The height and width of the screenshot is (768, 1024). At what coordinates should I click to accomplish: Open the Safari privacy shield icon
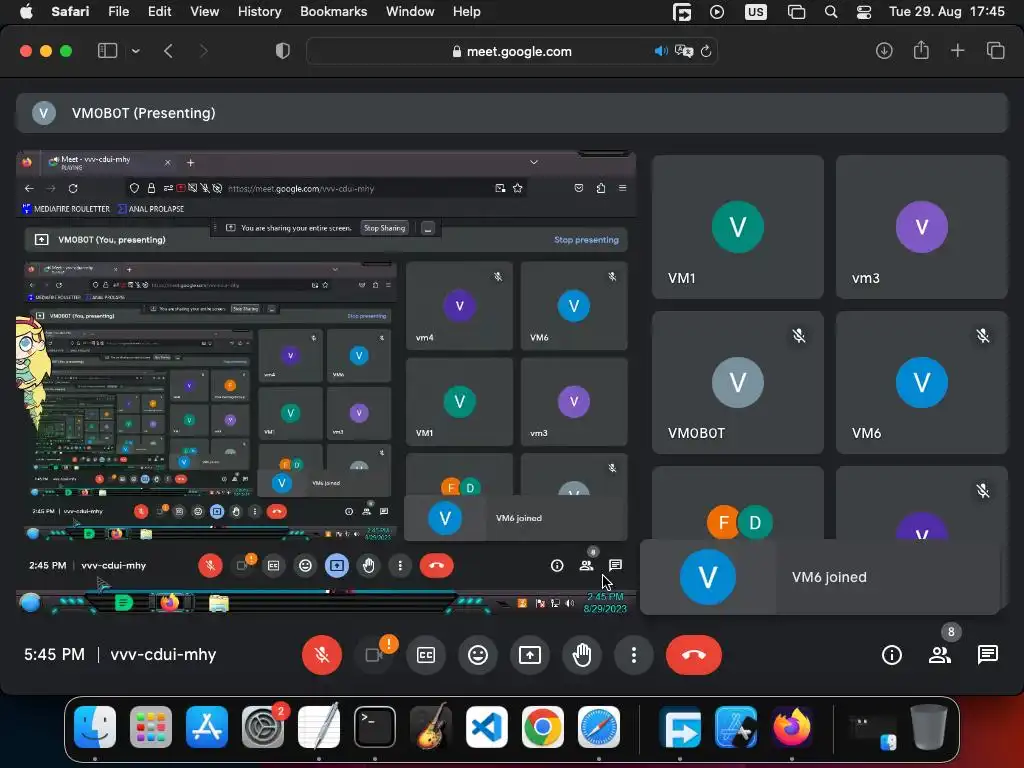(283, 51)
